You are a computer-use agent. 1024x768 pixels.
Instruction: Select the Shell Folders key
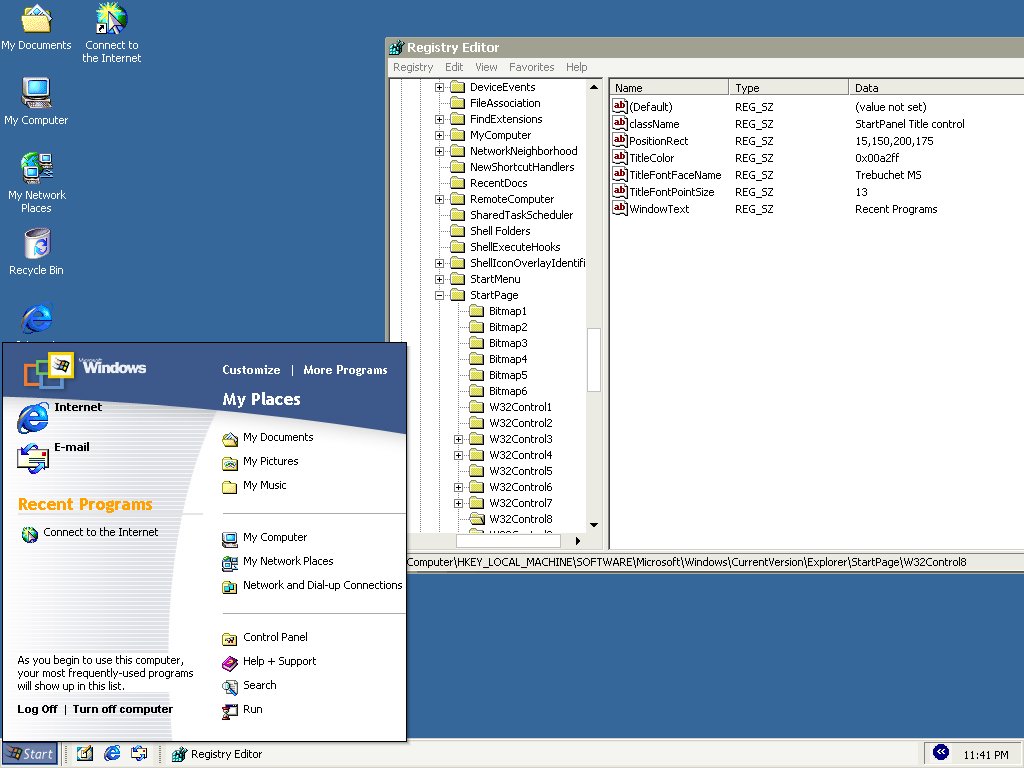tap(500, 231)
